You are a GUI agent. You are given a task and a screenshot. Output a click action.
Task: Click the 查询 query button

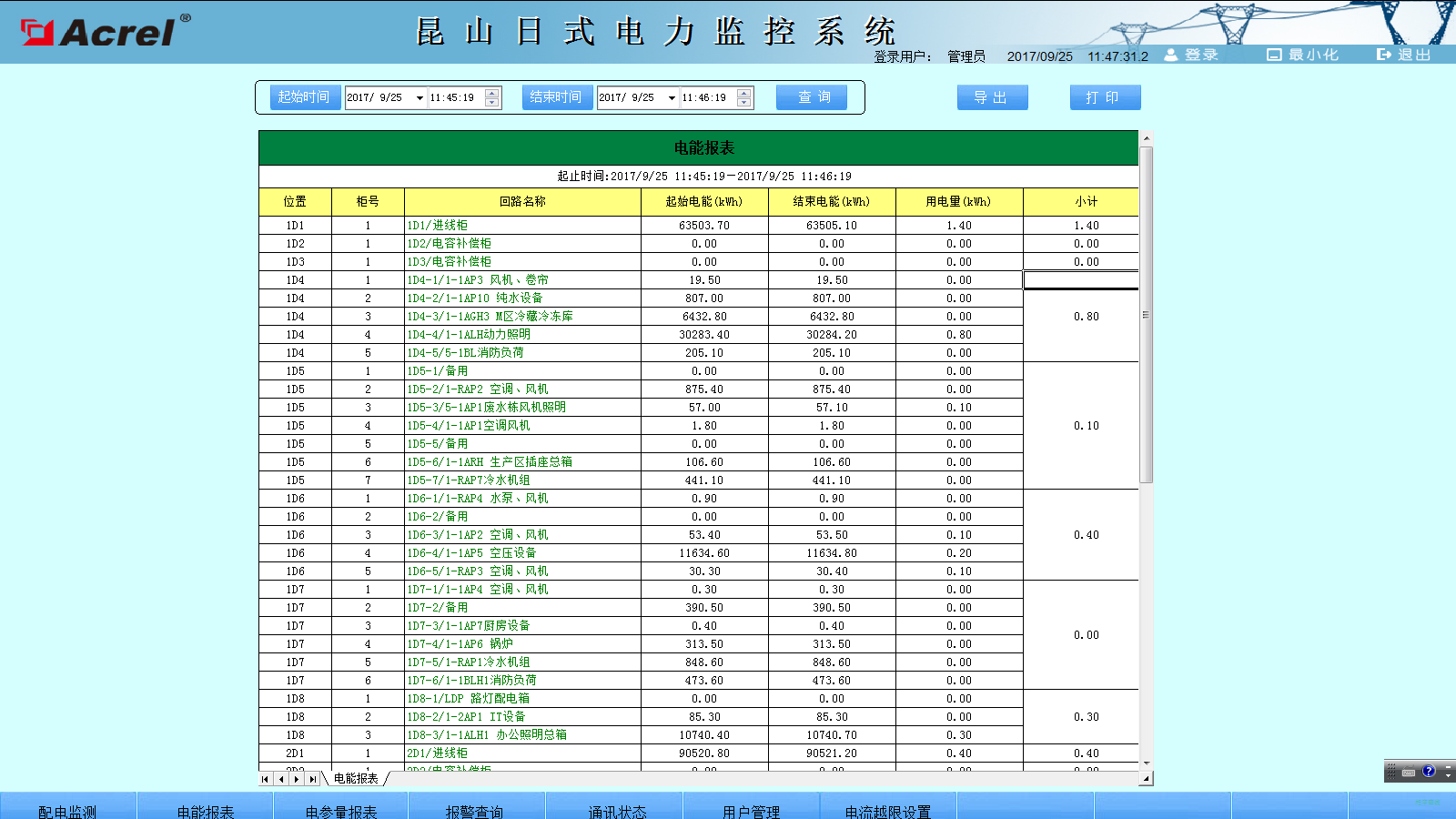pyautogui.click(x=812, y=97)
